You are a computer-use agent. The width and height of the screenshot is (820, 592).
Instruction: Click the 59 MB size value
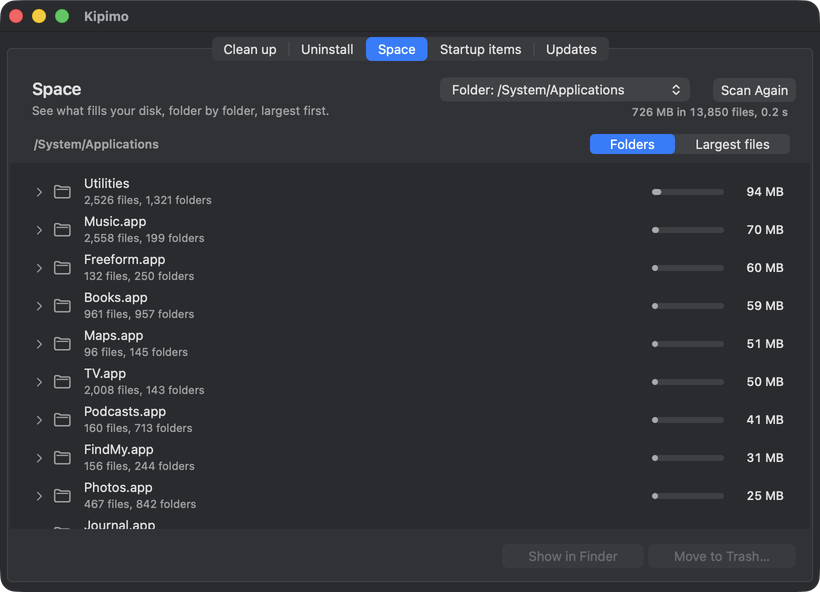tap(765, 306)
